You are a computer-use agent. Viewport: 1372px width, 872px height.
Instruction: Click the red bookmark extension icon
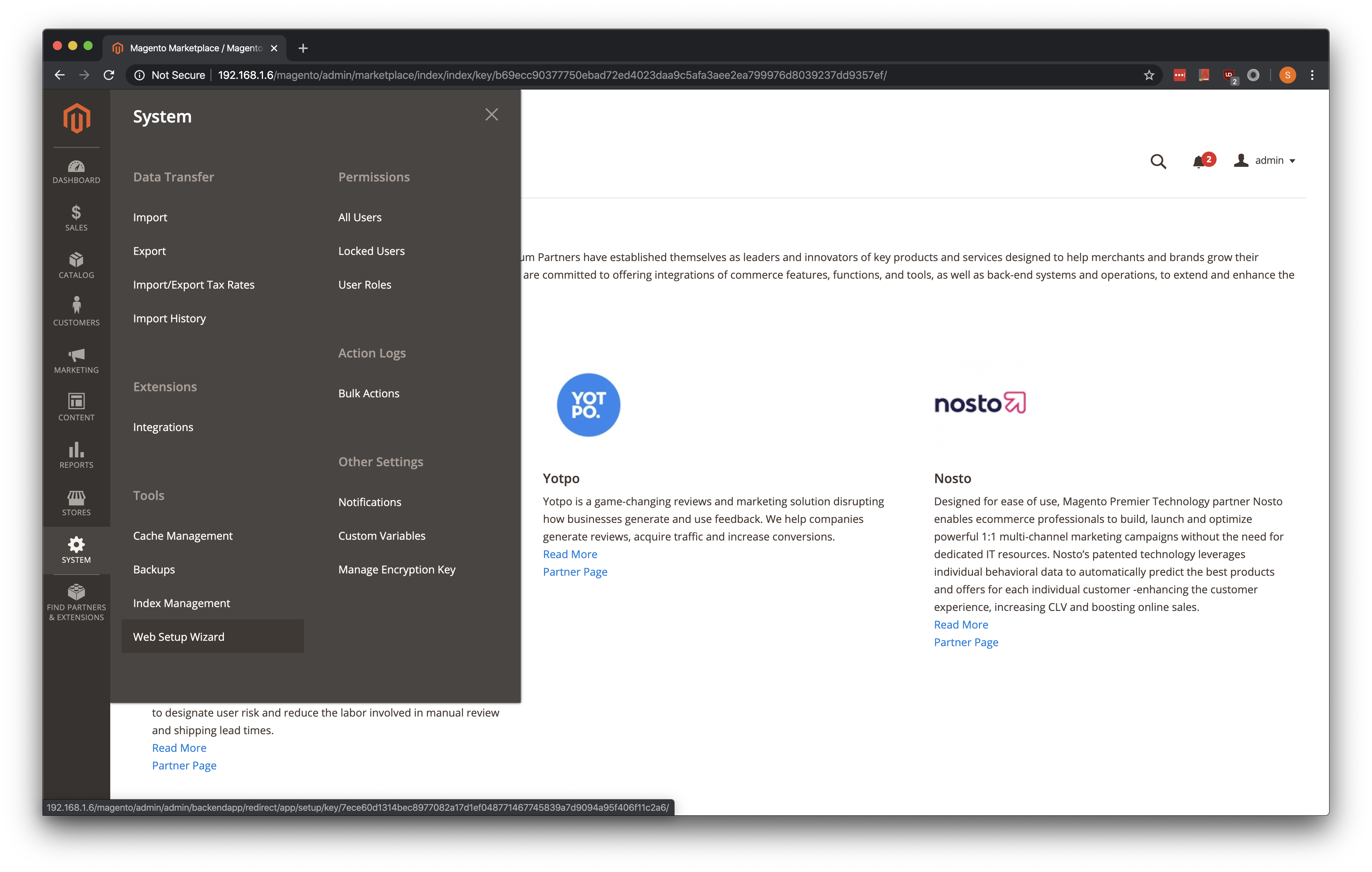(1204, 75)
